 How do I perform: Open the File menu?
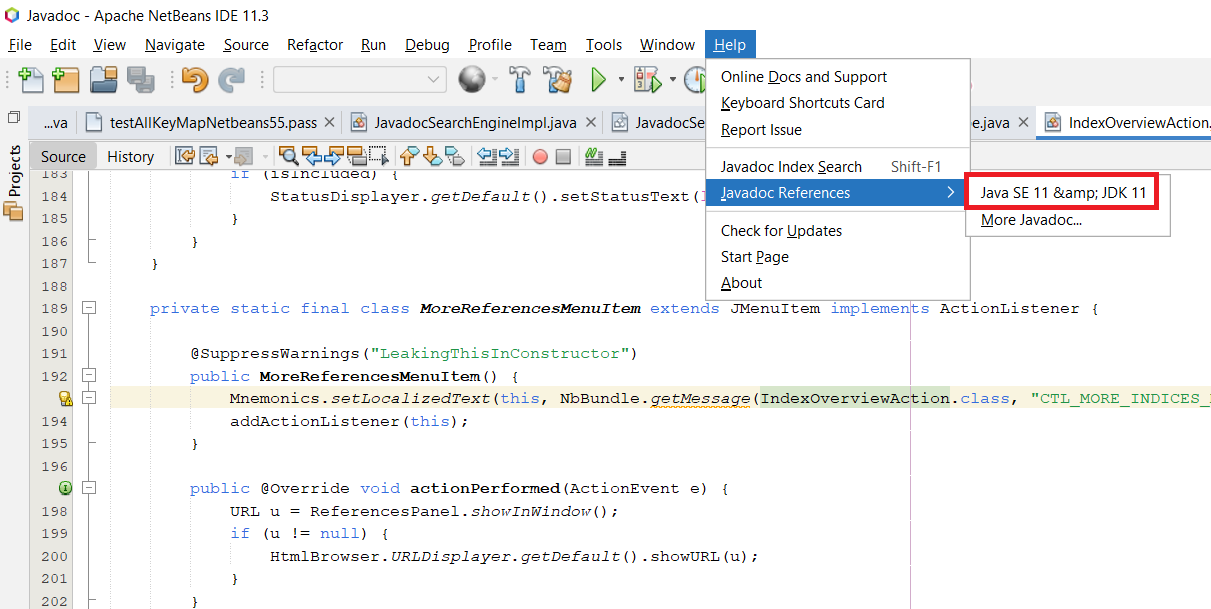click(x=20, y=44)
